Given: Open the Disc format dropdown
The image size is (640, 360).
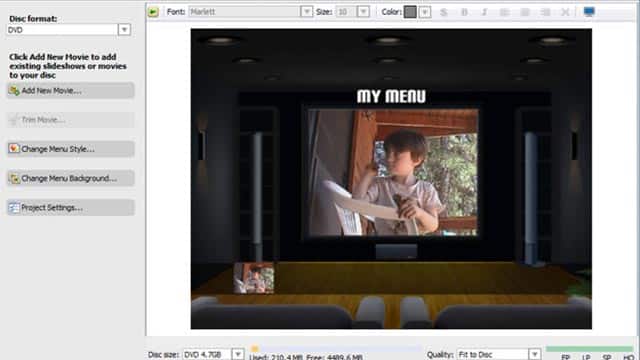Looking at the screenshot, I should 124,29.
